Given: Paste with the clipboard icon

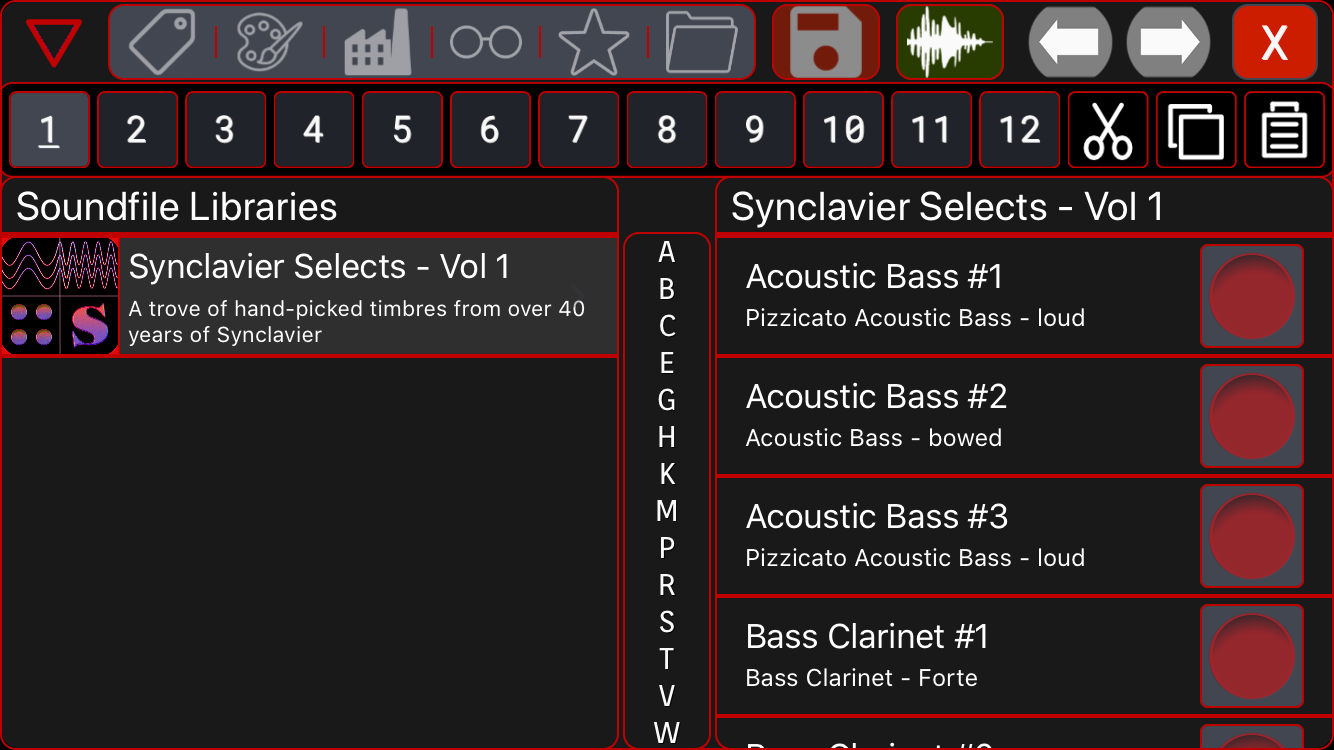Looking at the screenshot, I should pyautogui.click(x=1284, y=130).
